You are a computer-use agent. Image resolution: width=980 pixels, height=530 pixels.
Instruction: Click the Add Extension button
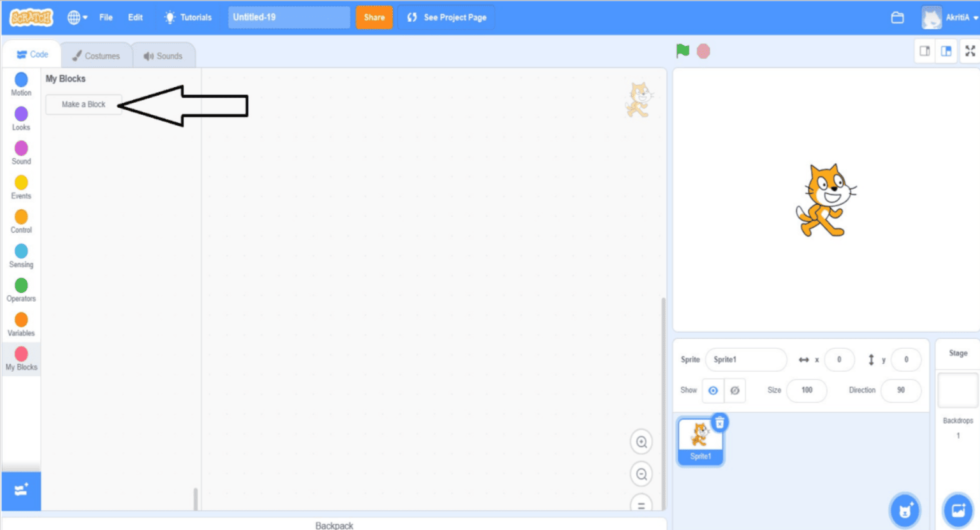click(21, 491)
